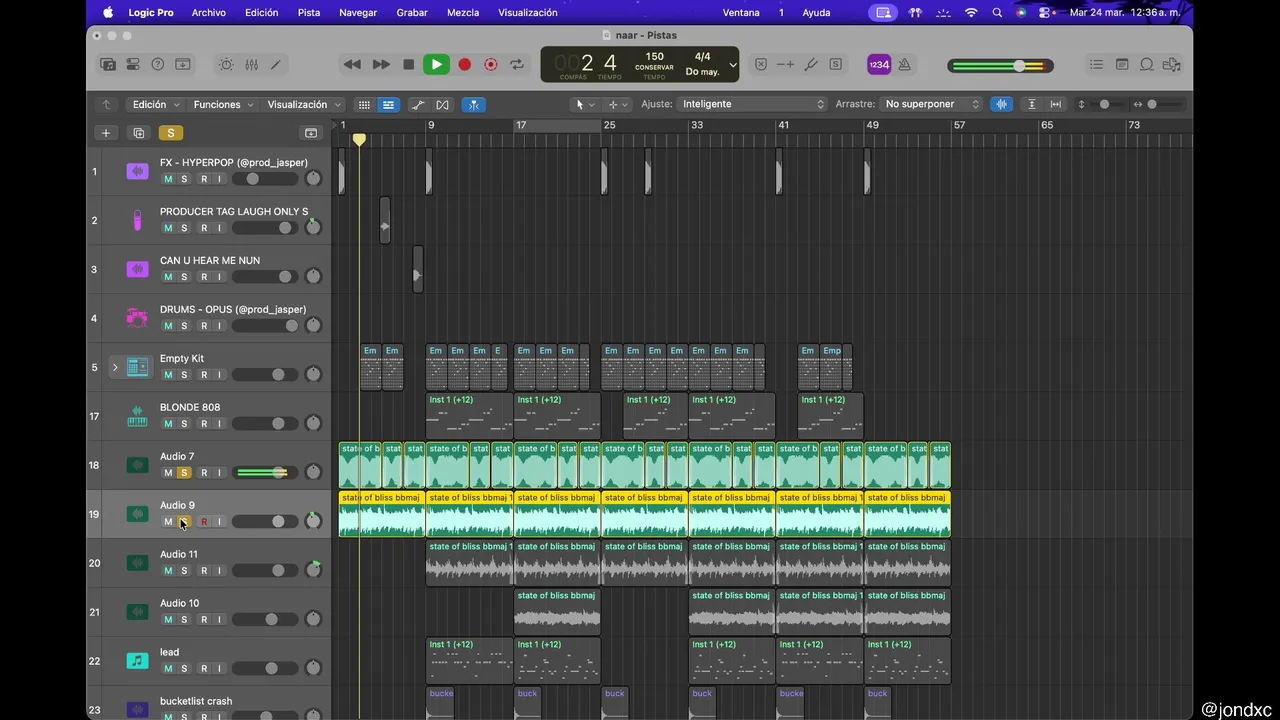The width and height of the screenshot is (1280, 720).
Task: Open the secondary marquee tool menu
Action: point(619,104)
